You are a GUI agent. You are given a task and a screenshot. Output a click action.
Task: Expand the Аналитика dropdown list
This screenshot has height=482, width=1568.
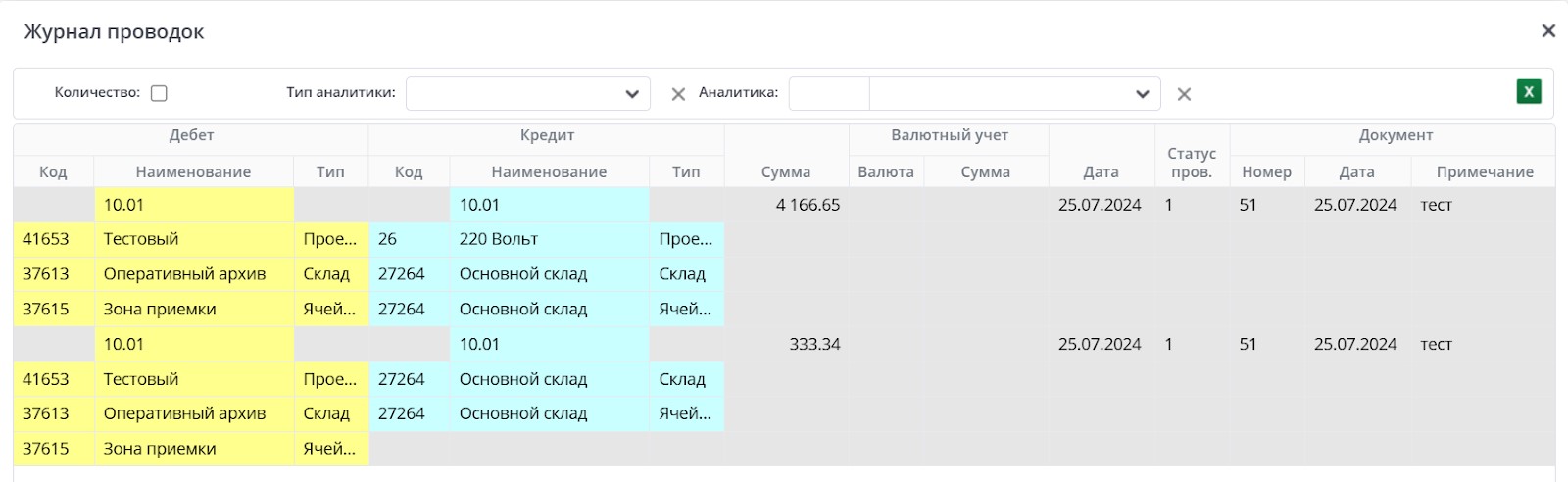tap(1142, 94)
